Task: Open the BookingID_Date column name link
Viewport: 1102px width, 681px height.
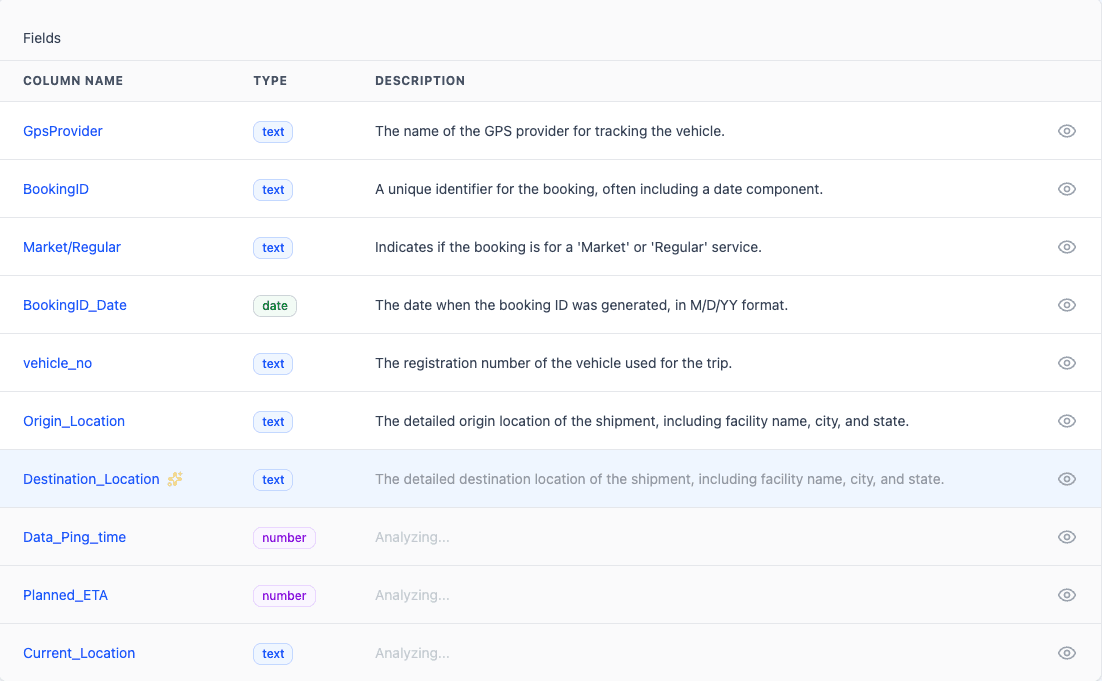Action: pos(75,305)
